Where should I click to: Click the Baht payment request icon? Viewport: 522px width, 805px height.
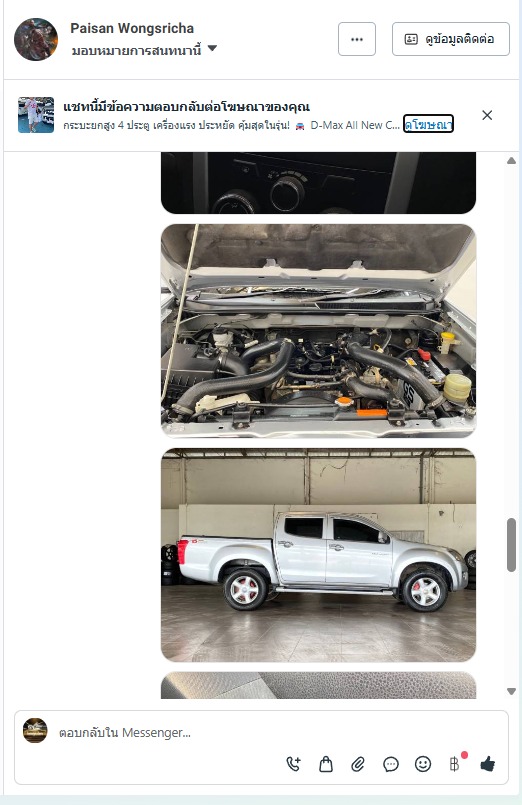[x=454, y=764]
